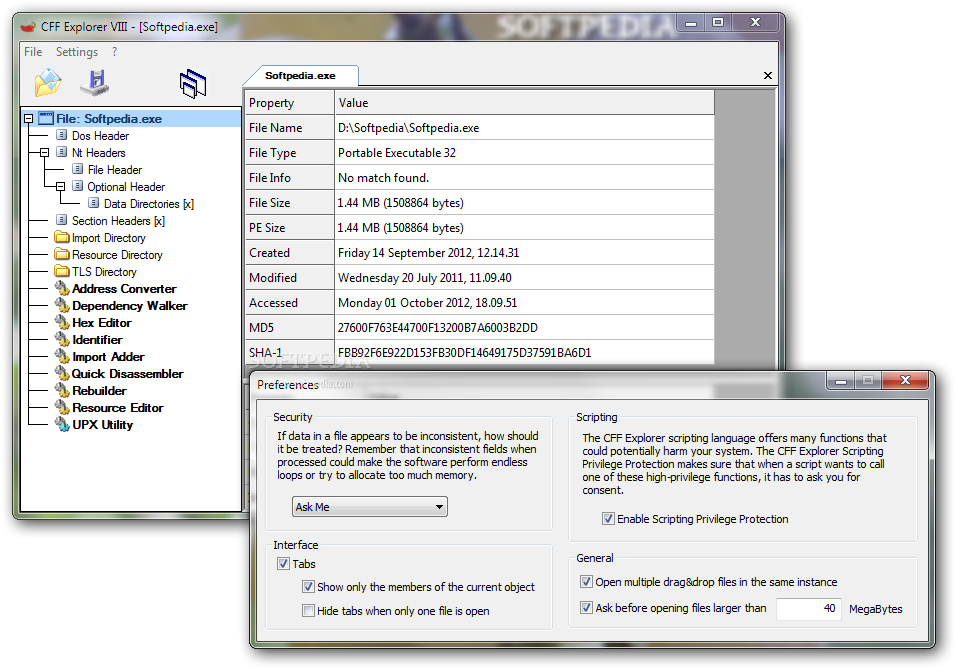
Task: Collapse the Nt Headers tree node
Action: click(x=44, y=152)
